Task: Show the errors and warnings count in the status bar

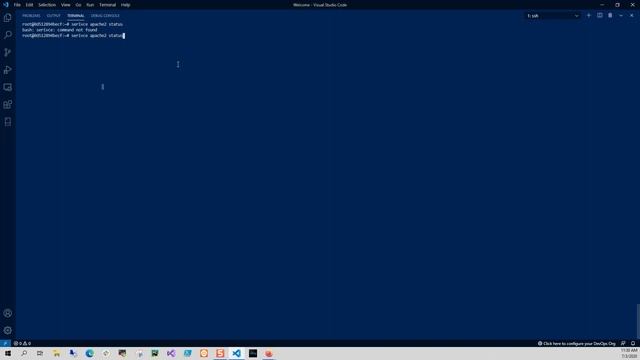Action: [22, 343]
